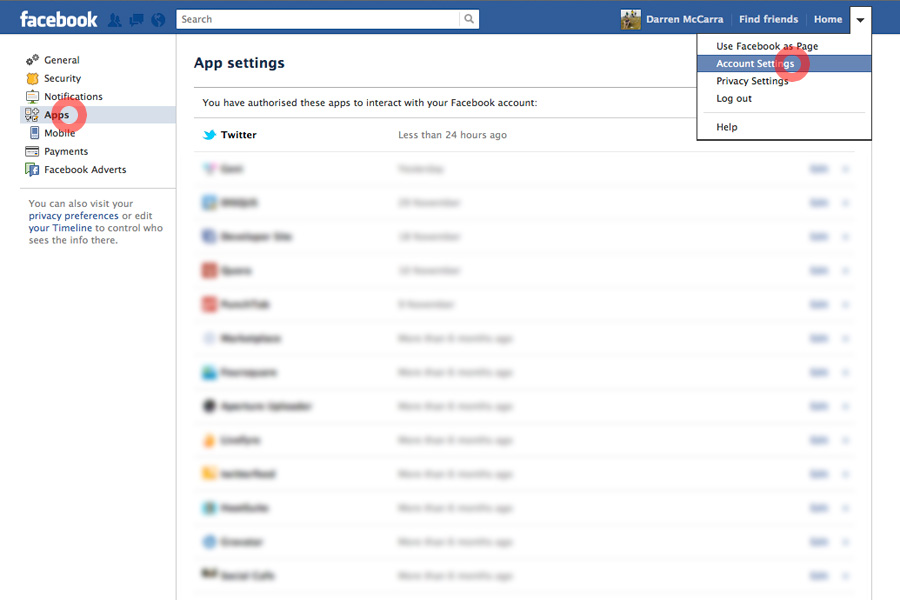The width and height of the screenshot is (900, 600).
Task: Click the search magnifier icon
Action: [x=469, y=19]
